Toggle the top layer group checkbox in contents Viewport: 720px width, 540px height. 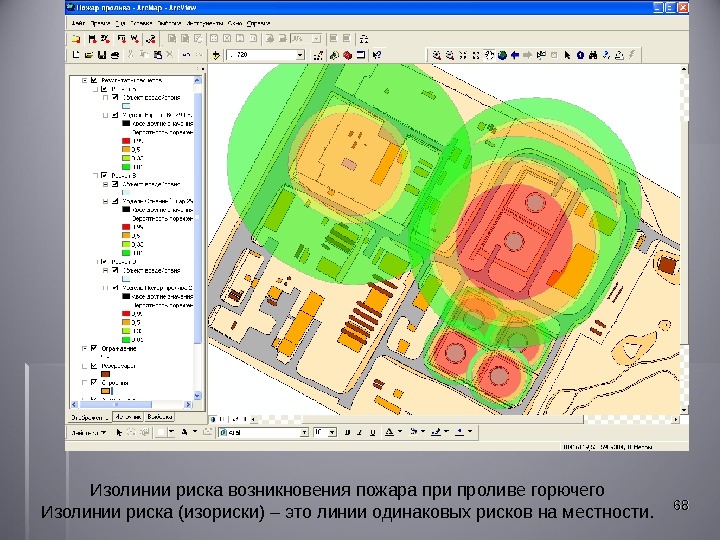(94, 80)
